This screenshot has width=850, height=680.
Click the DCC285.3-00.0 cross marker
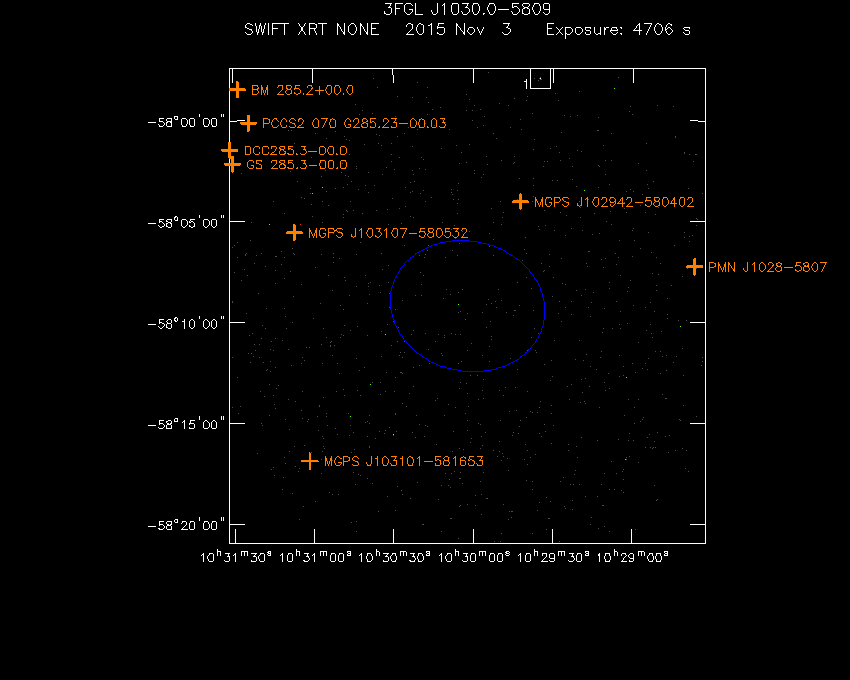click(x=230, y=150)
